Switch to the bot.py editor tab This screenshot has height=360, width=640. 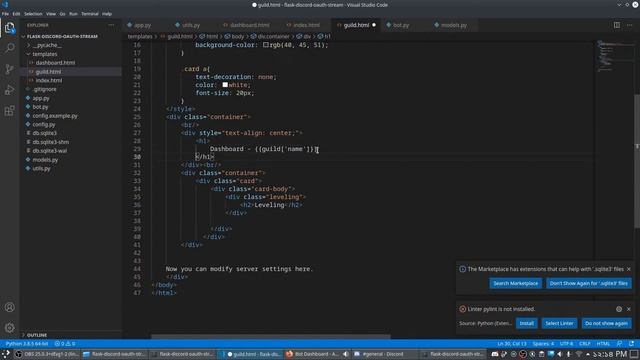401,25
